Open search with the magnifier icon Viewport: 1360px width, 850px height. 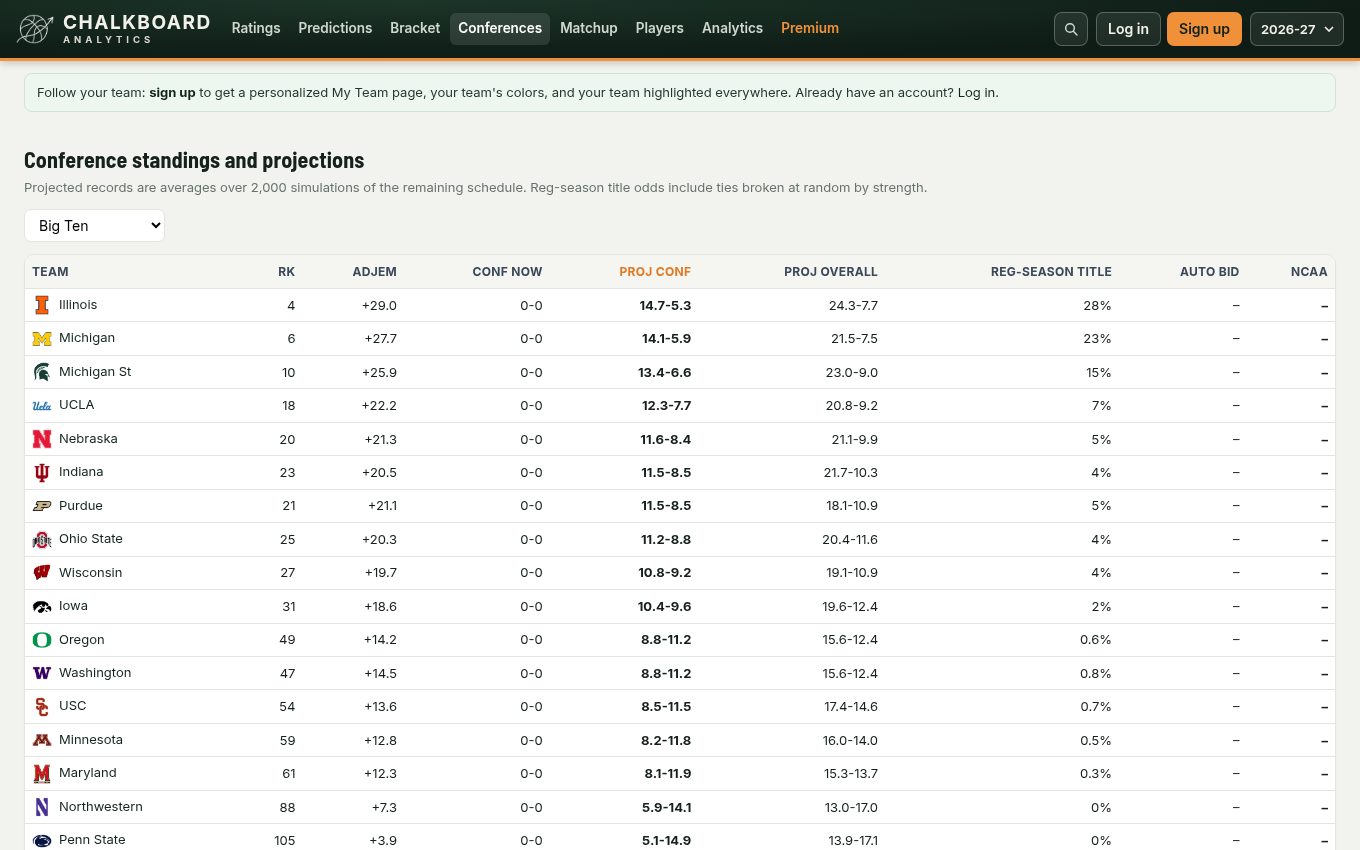(x=1070, y=29)
